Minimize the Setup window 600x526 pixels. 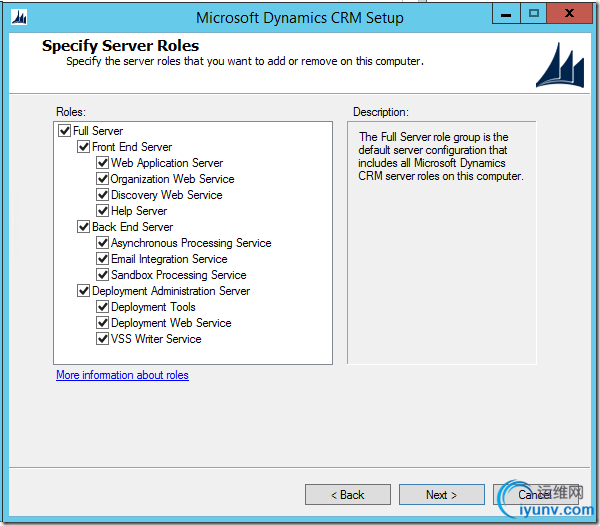click(x=506, y=15)
